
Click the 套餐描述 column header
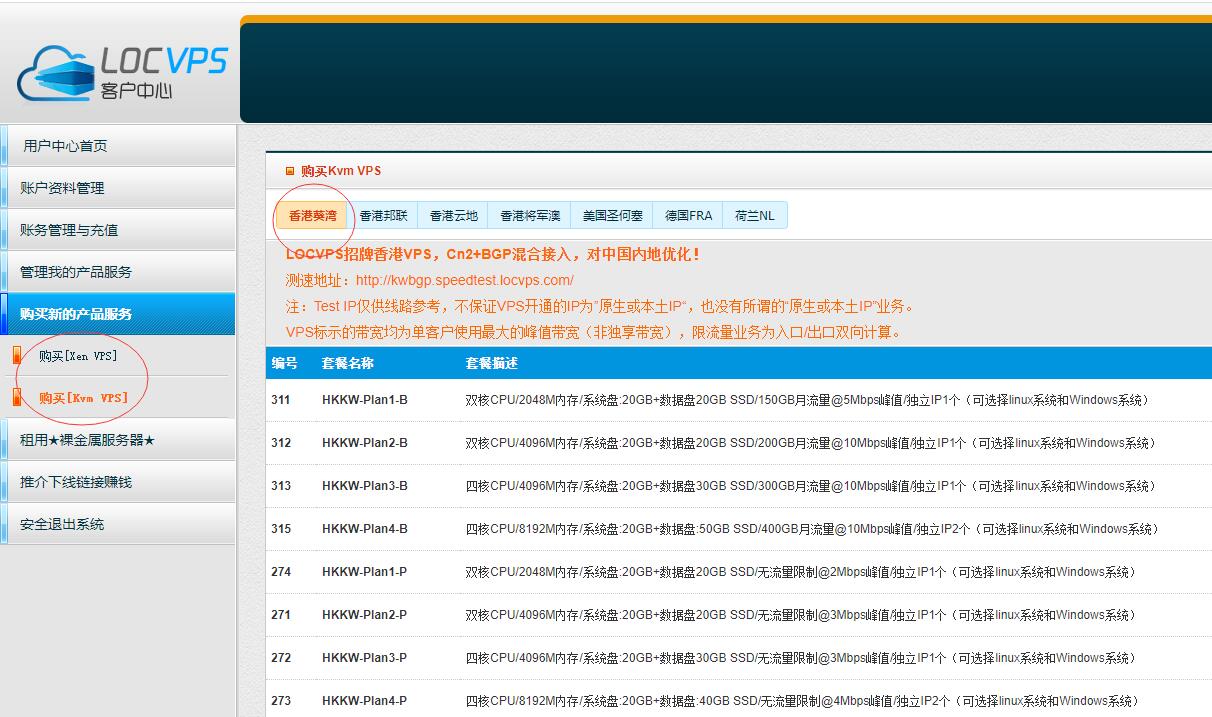[492, 363]
